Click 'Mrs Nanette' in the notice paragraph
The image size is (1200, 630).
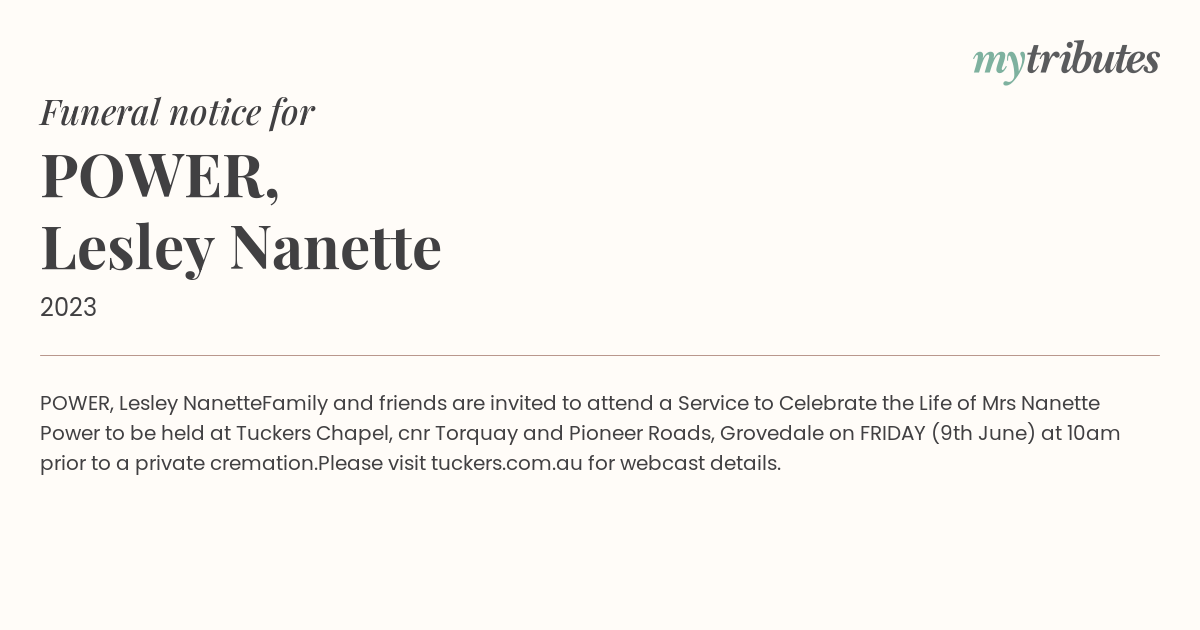(1041, 404)
